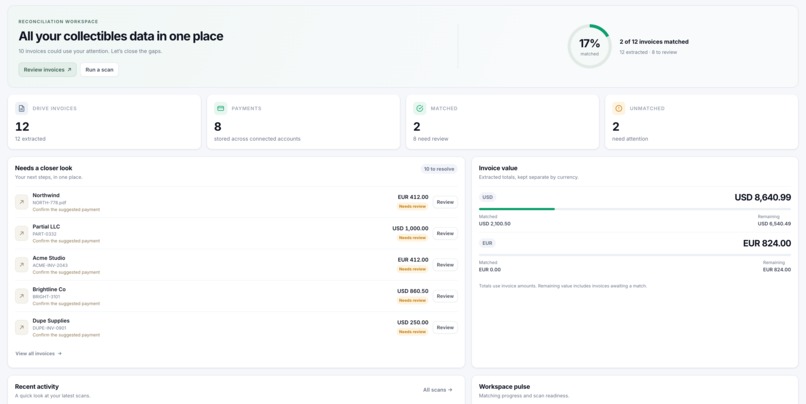806x404 pixels.
Task: Review the Northwind invoice
Action: [x=445, y=202]
